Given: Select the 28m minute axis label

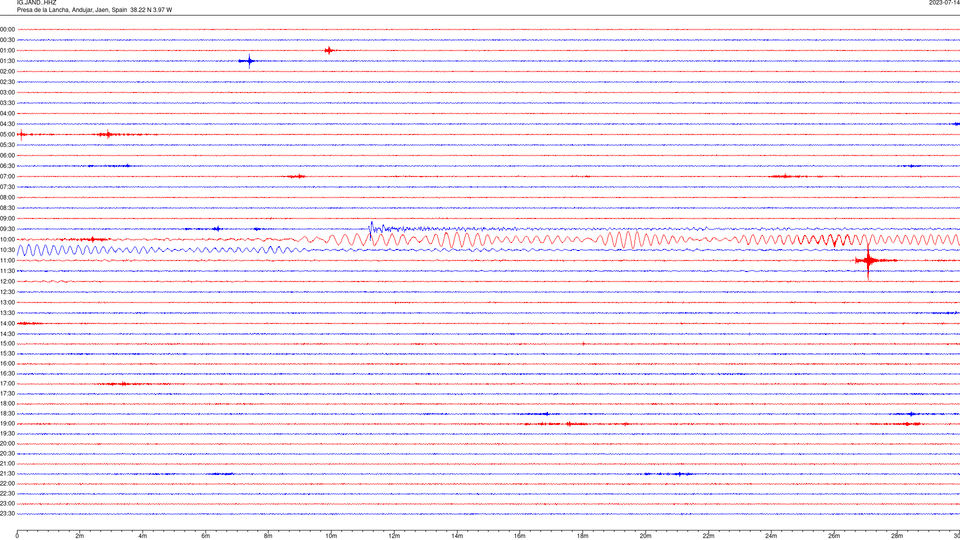Looking at the screenshot, I should click(x=897, y=536).
